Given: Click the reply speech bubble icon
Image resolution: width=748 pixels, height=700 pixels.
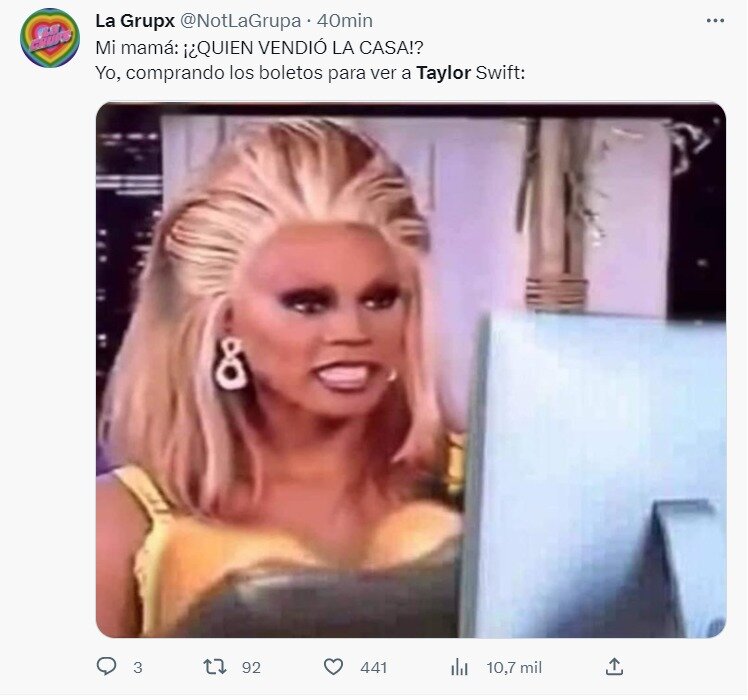Looking at the screenshot, I should pos(106,666).
